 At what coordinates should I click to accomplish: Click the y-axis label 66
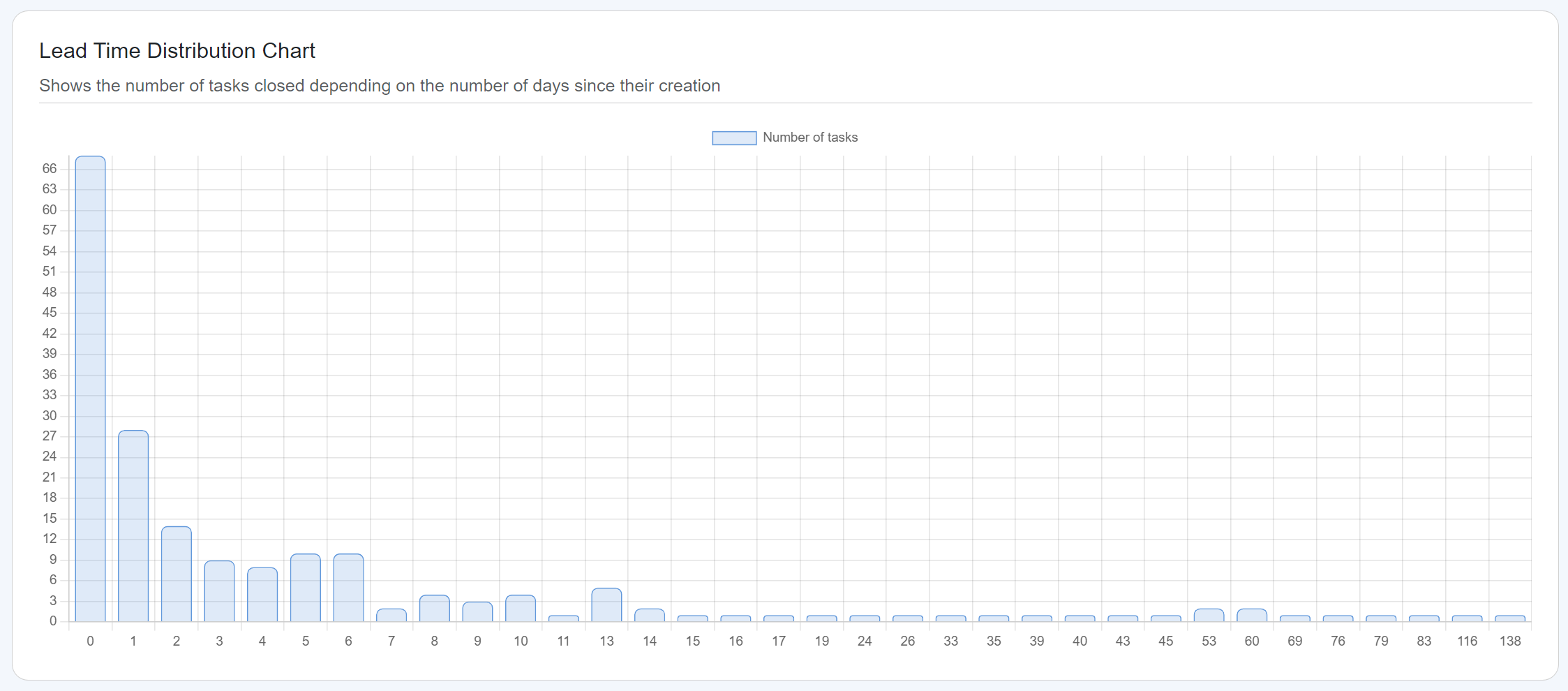(50, 169)
